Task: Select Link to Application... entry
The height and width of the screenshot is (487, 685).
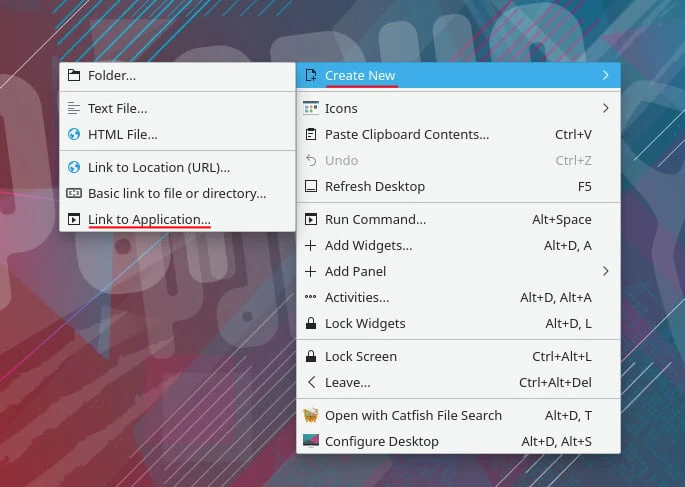Action: [x=149, y=219]
